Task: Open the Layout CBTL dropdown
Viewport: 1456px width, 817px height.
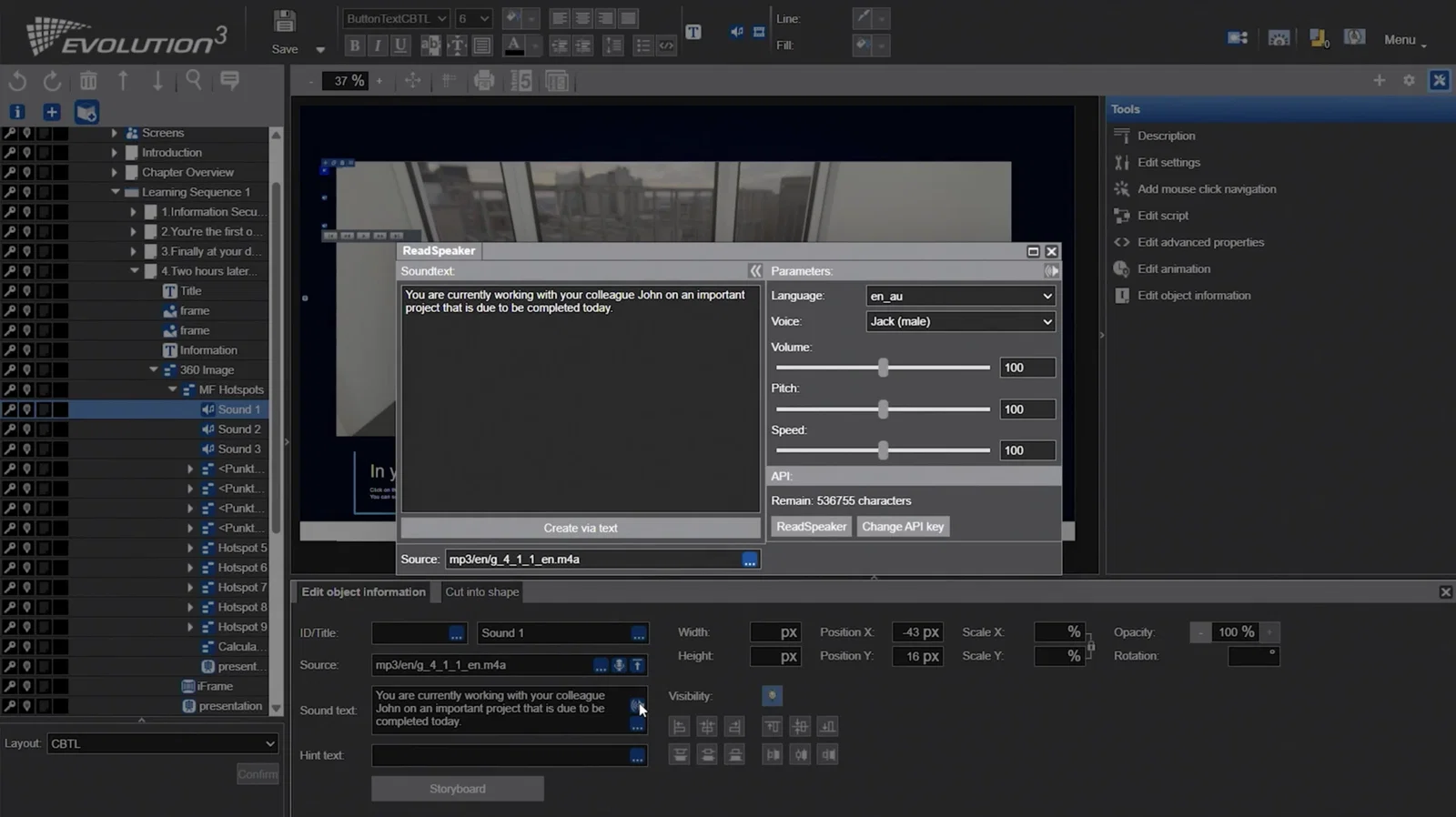Action: [163, 743]
